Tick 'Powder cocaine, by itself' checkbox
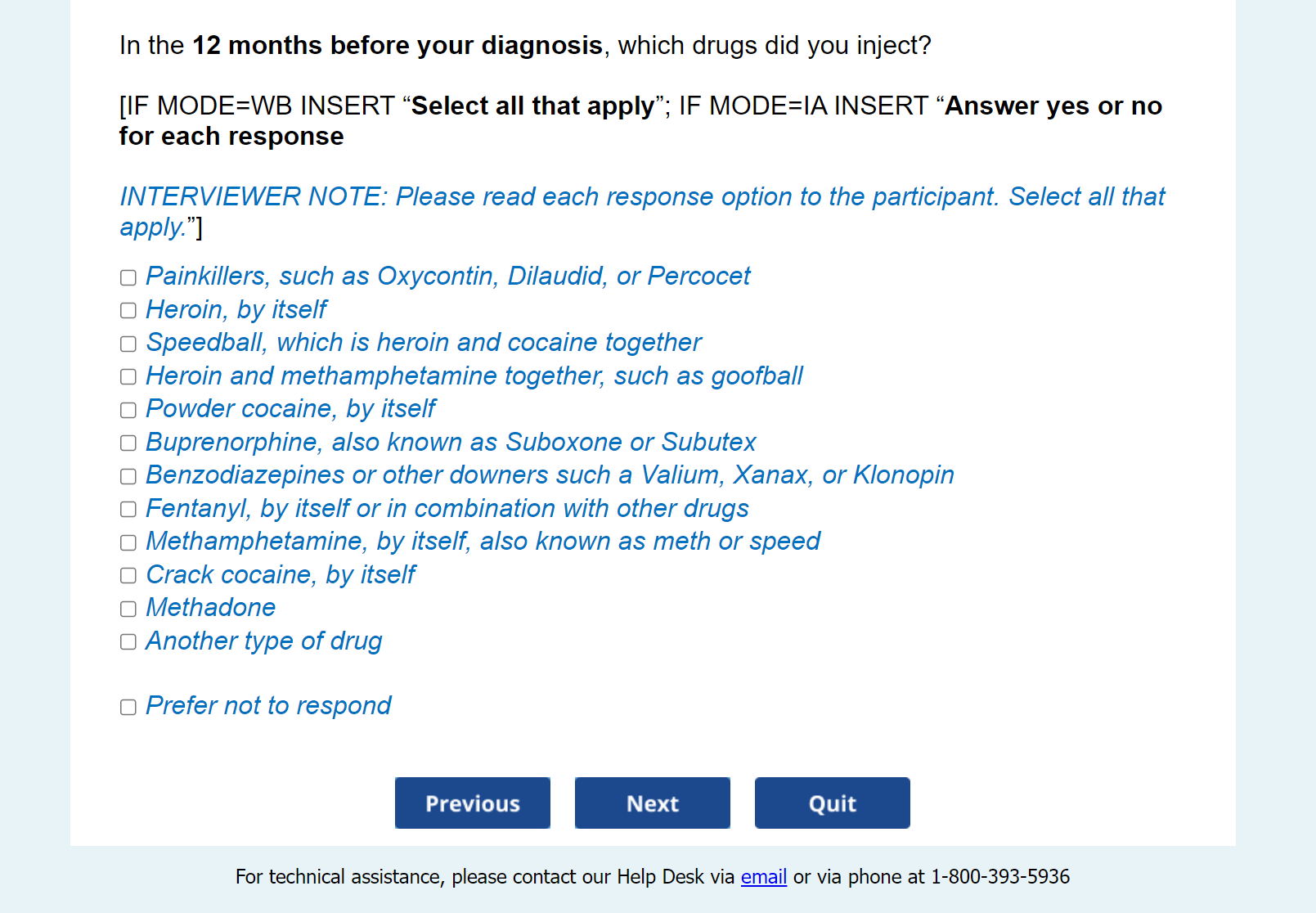This screenshot has height=913, width=1316. click(128, 411)
